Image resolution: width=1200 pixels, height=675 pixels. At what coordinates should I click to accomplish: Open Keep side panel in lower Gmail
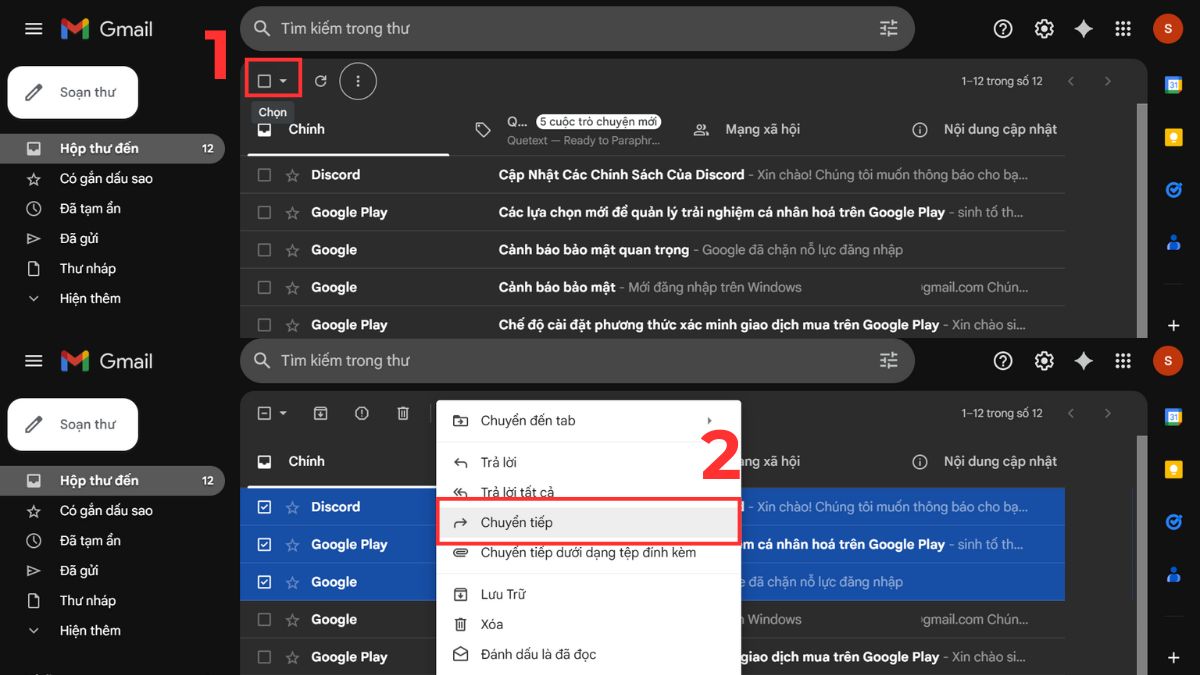pos(1174,470)
